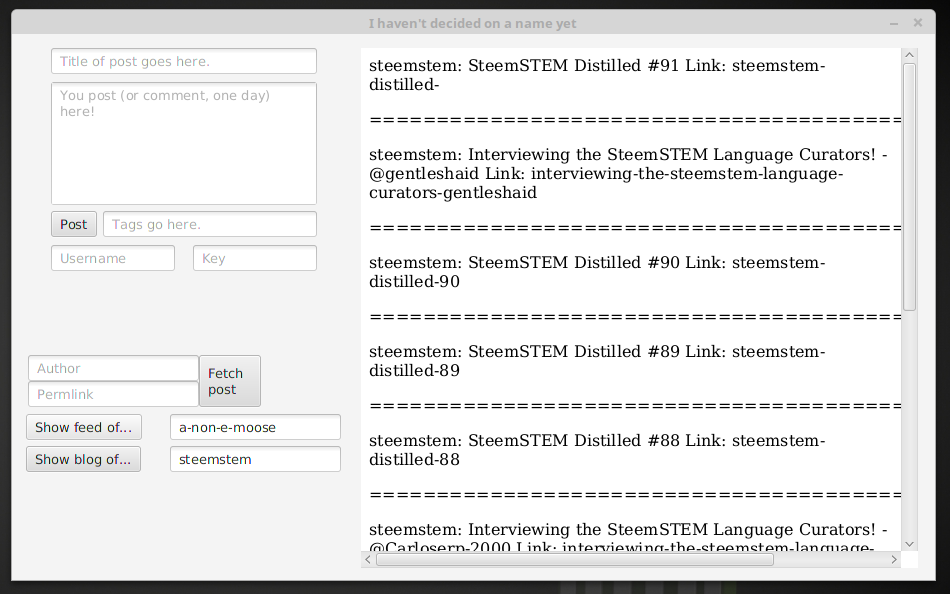Click the vertical scrollbar thumb
Screen dimensions: 950x594
click(x=909, y=187)
